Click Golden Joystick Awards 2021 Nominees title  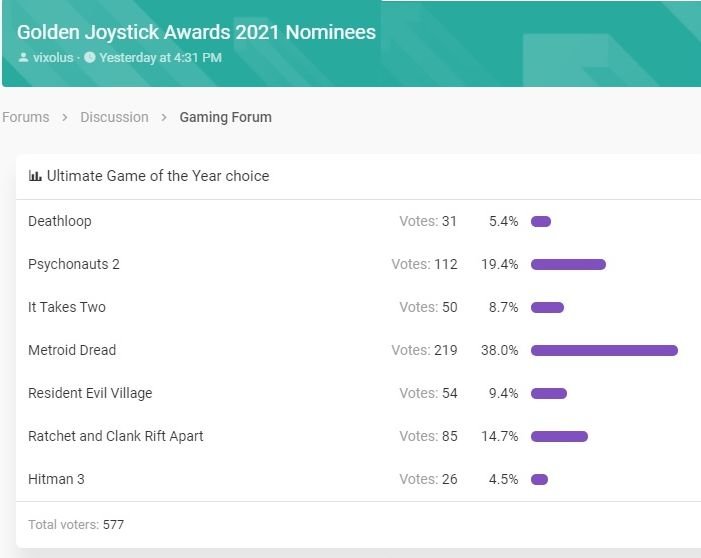coord(196,32)
